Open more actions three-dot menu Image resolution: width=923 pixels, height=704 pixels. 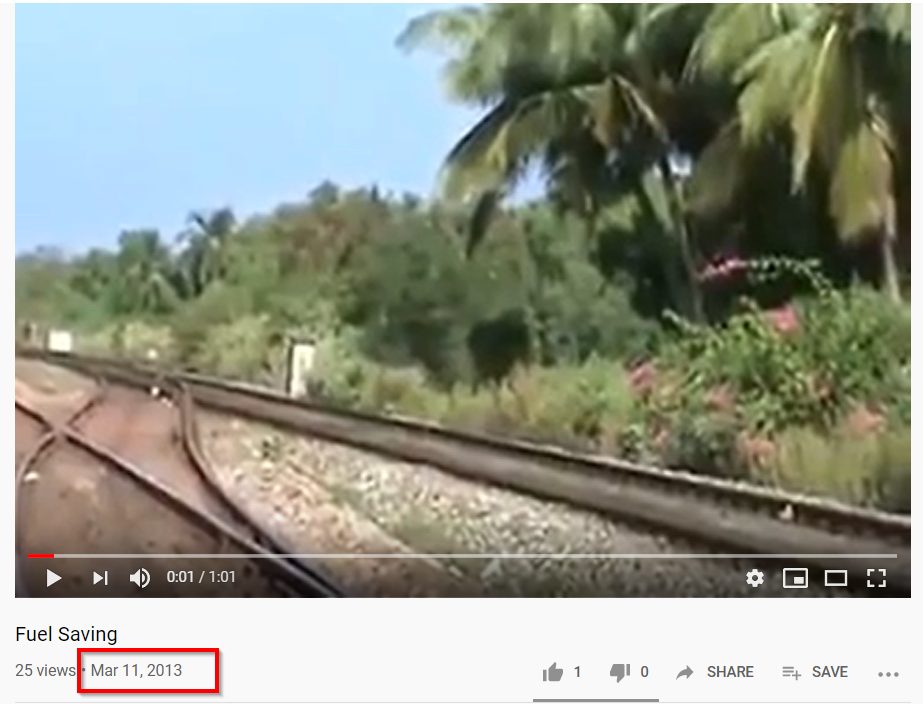[888, 675]
